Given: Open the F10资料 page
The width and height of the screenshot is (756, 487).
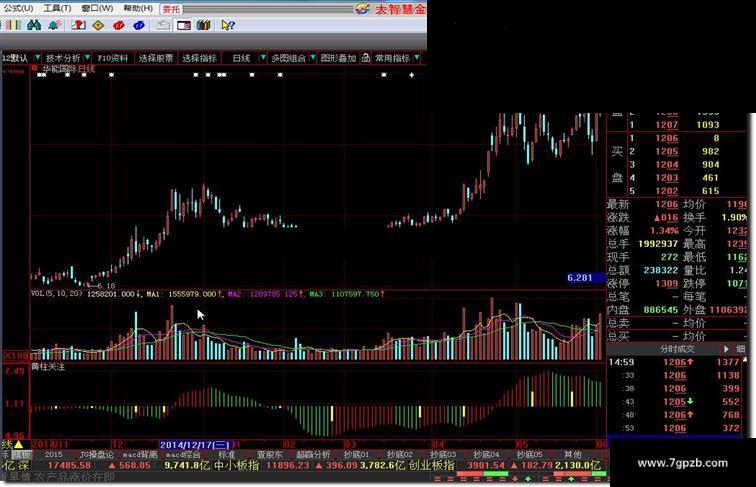Looking at the screenshot, I should (x=113, y=58).
